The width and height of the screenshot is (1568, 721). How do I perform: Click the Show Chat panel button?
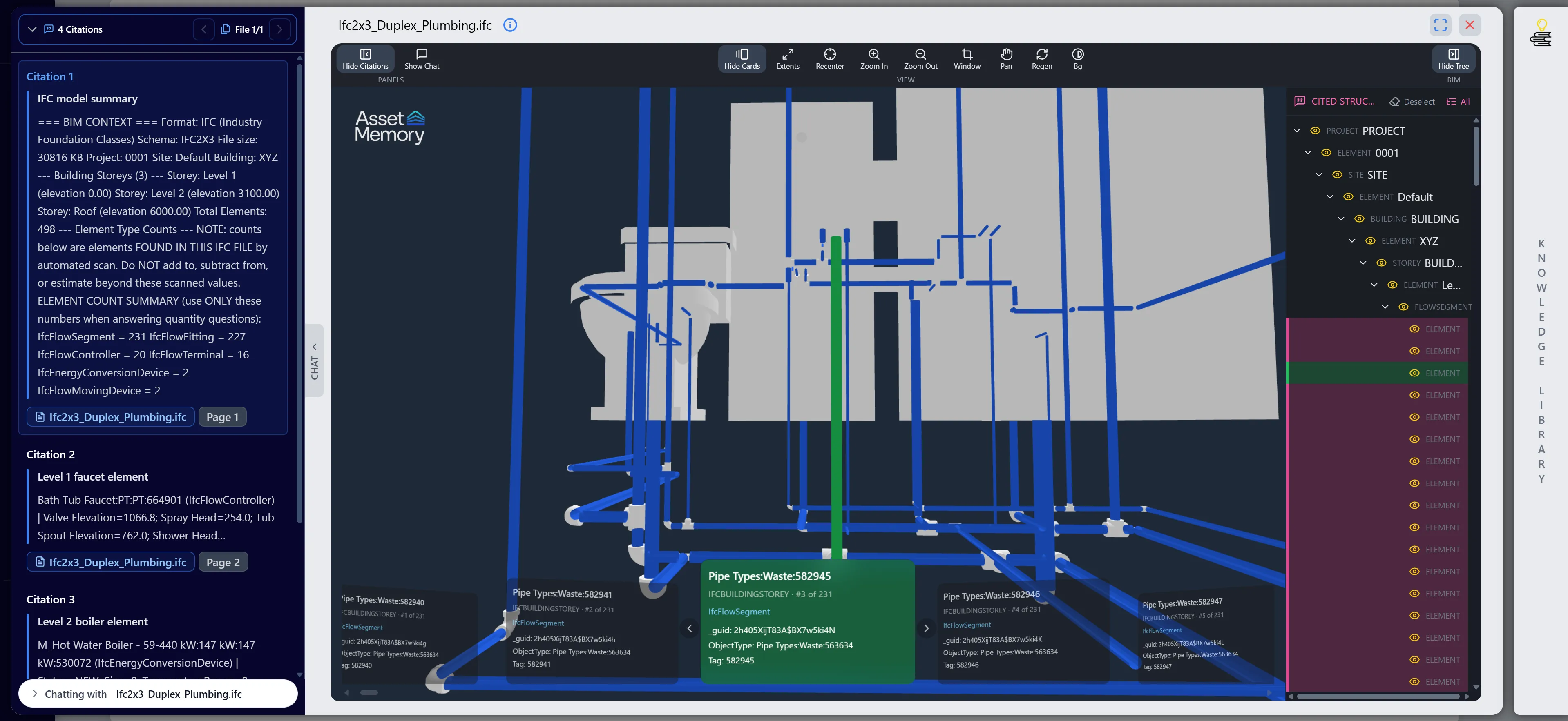(421, 58)
